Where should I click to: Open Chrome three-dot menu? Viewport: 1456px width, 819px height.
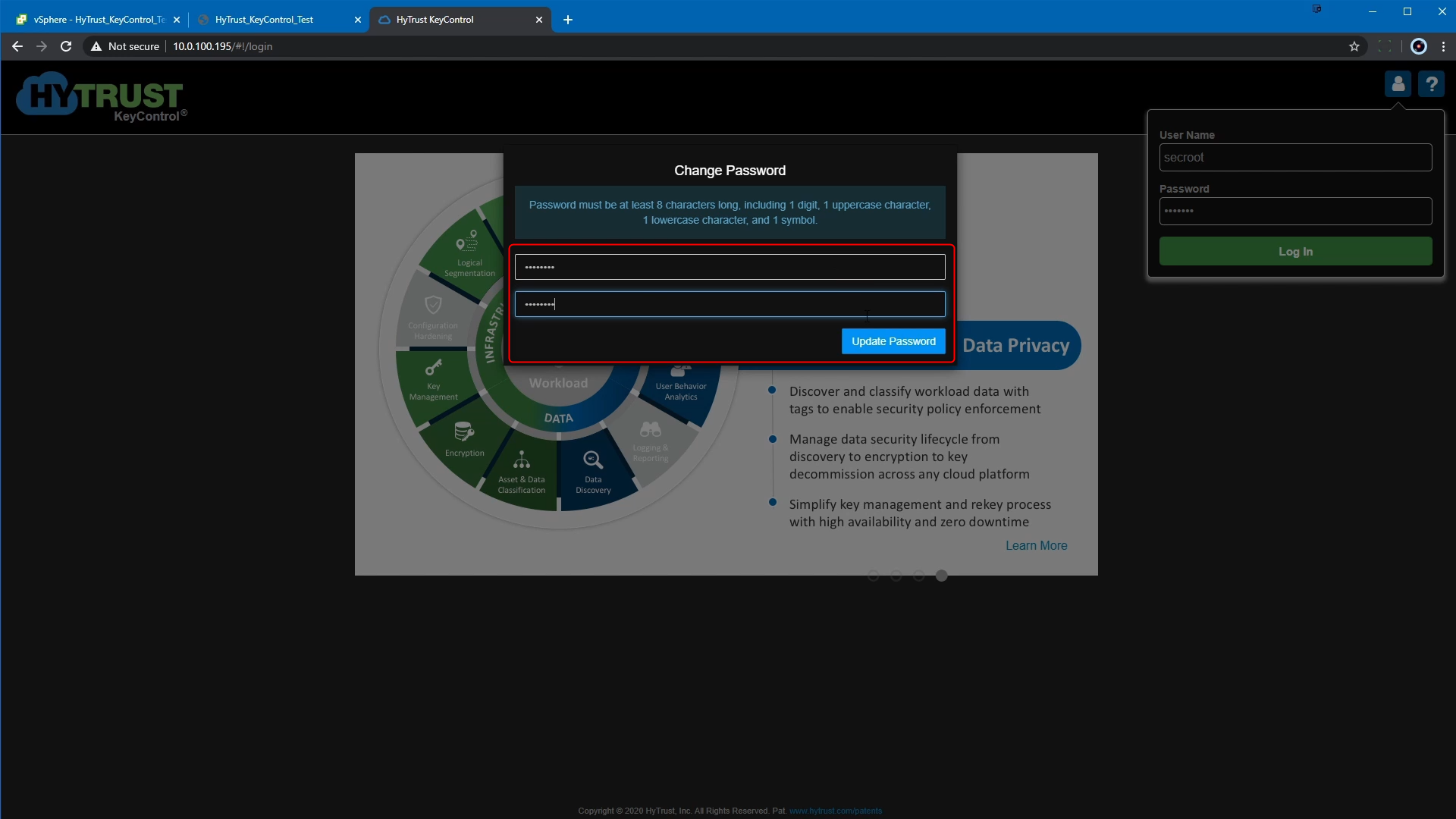pos(1443,46)
